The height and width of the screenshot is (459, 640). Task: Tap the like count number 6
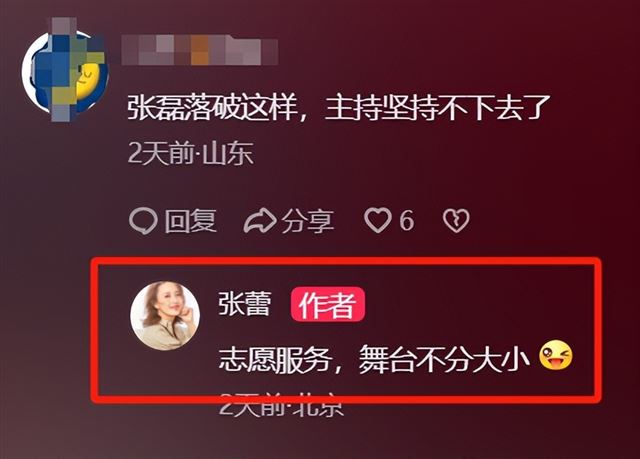[x=406, y=220]
